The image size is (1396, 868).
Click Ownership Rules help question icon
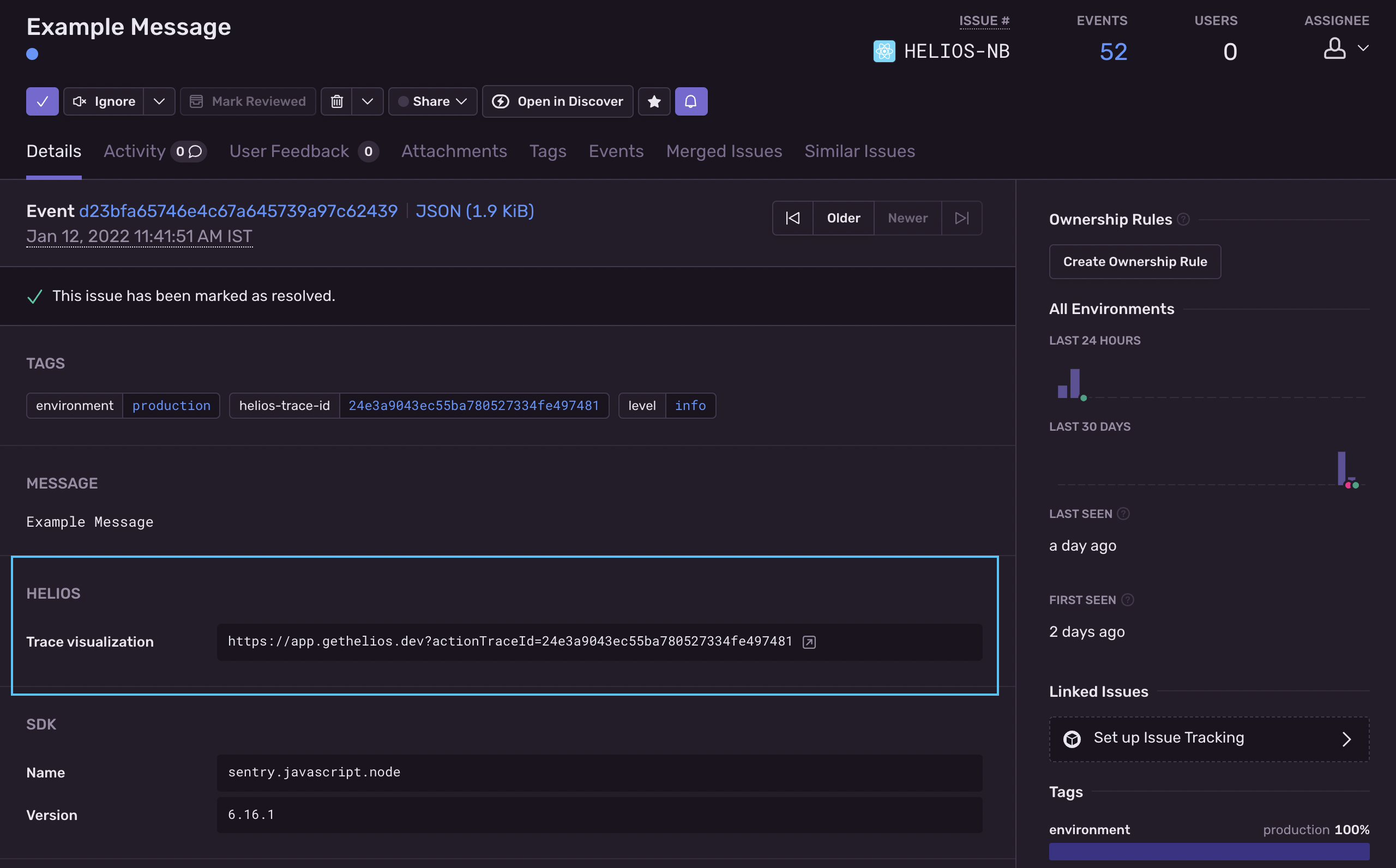(x=1183, y=219)
